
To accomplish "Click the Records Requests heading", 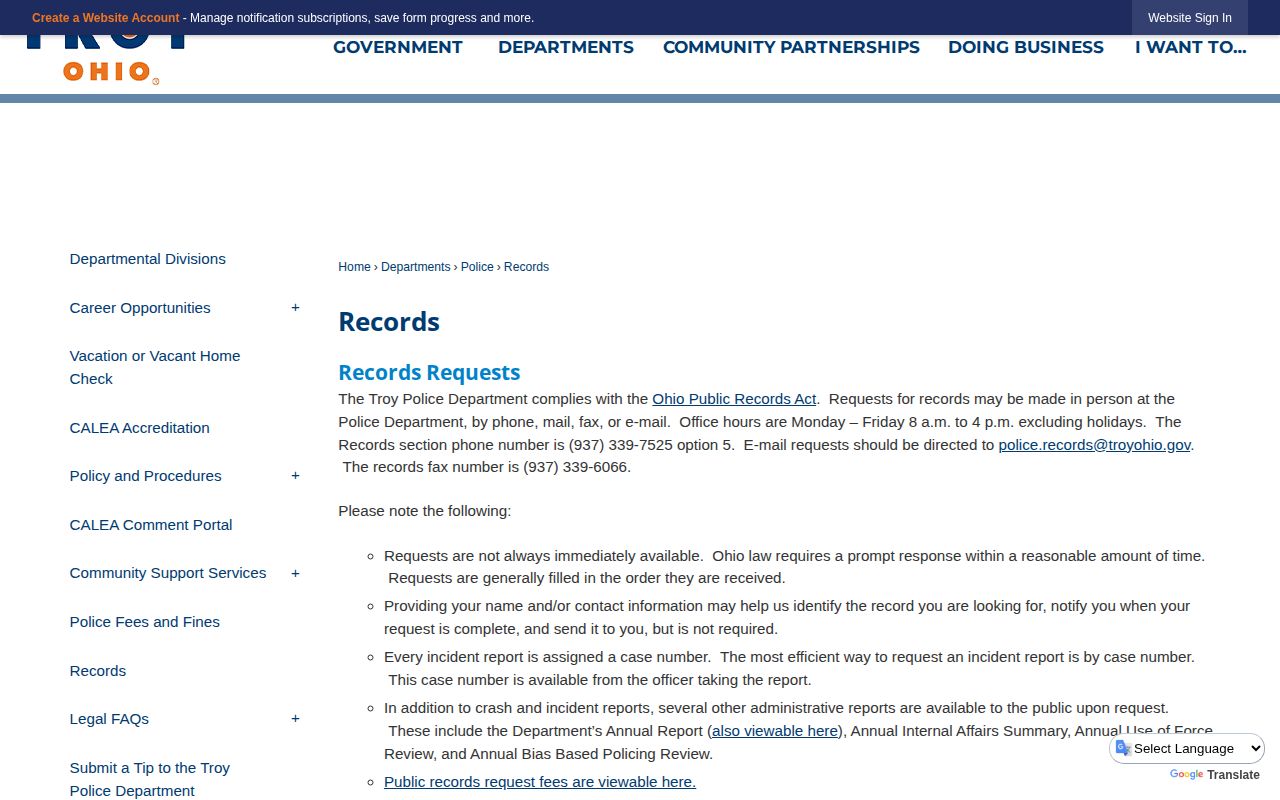I will point(429,372).
